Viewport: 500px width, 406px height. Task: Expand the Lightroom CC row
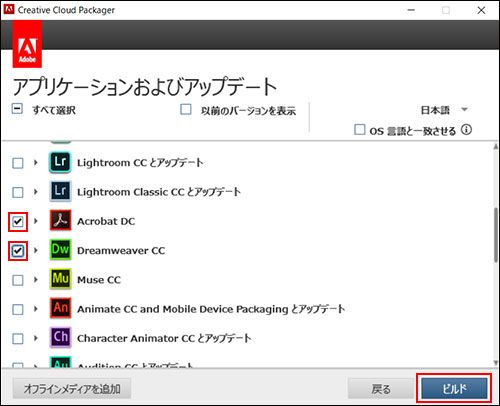pos(36,163)
